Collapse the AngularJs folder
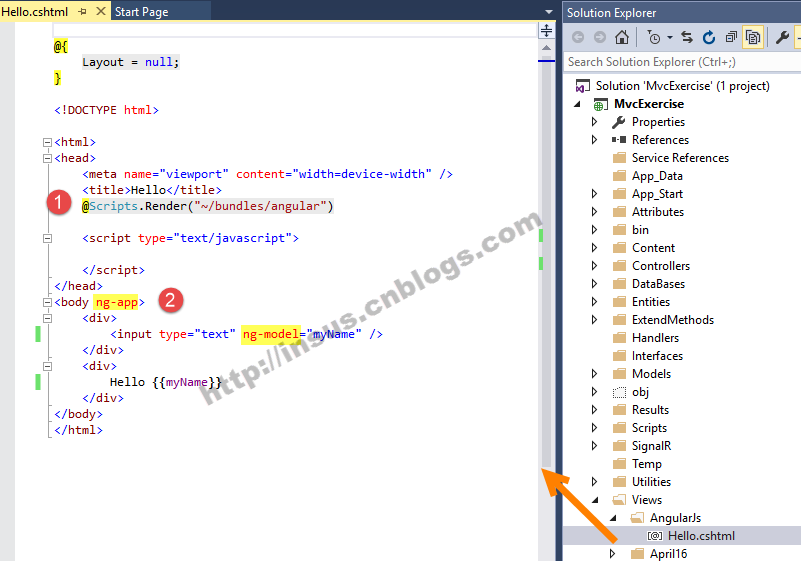 tap(613, 518)
